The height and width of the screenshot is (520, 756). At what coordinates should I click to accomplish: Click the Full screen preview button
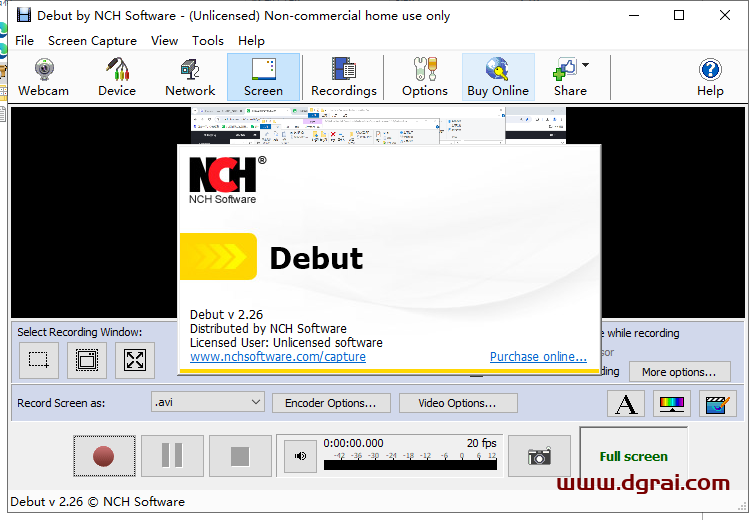[634, 456]
